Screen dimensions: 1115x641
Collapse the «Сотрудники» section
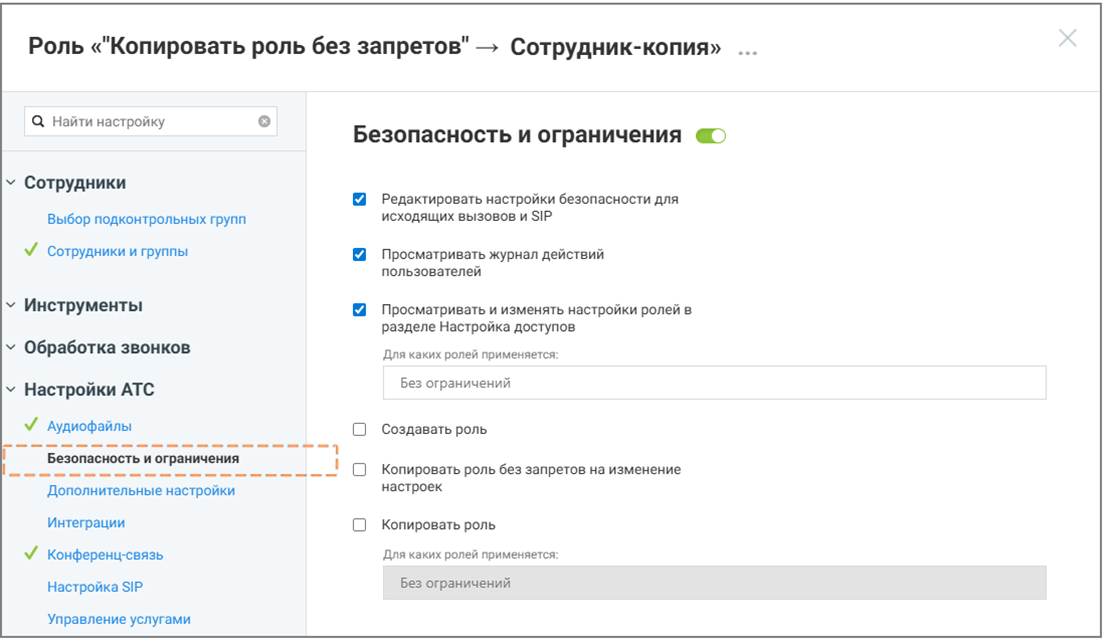click(x=11, y=183)
